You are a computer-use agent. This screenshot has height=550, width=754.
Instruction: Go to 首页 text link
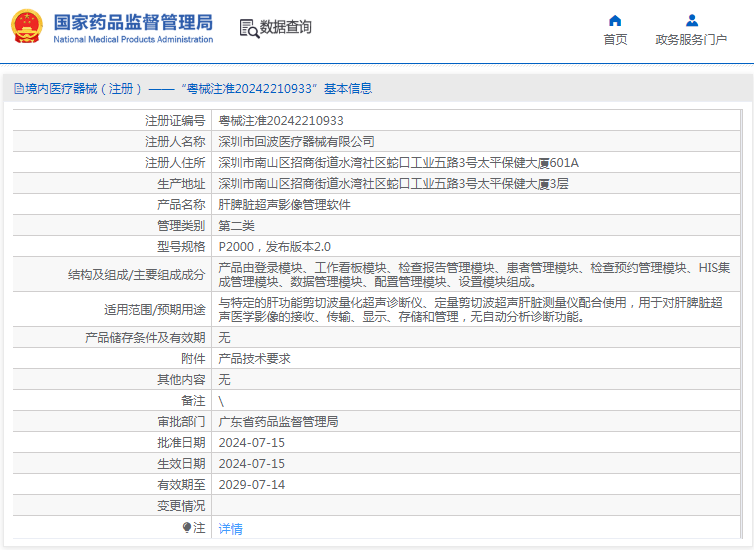click(615, 39)
